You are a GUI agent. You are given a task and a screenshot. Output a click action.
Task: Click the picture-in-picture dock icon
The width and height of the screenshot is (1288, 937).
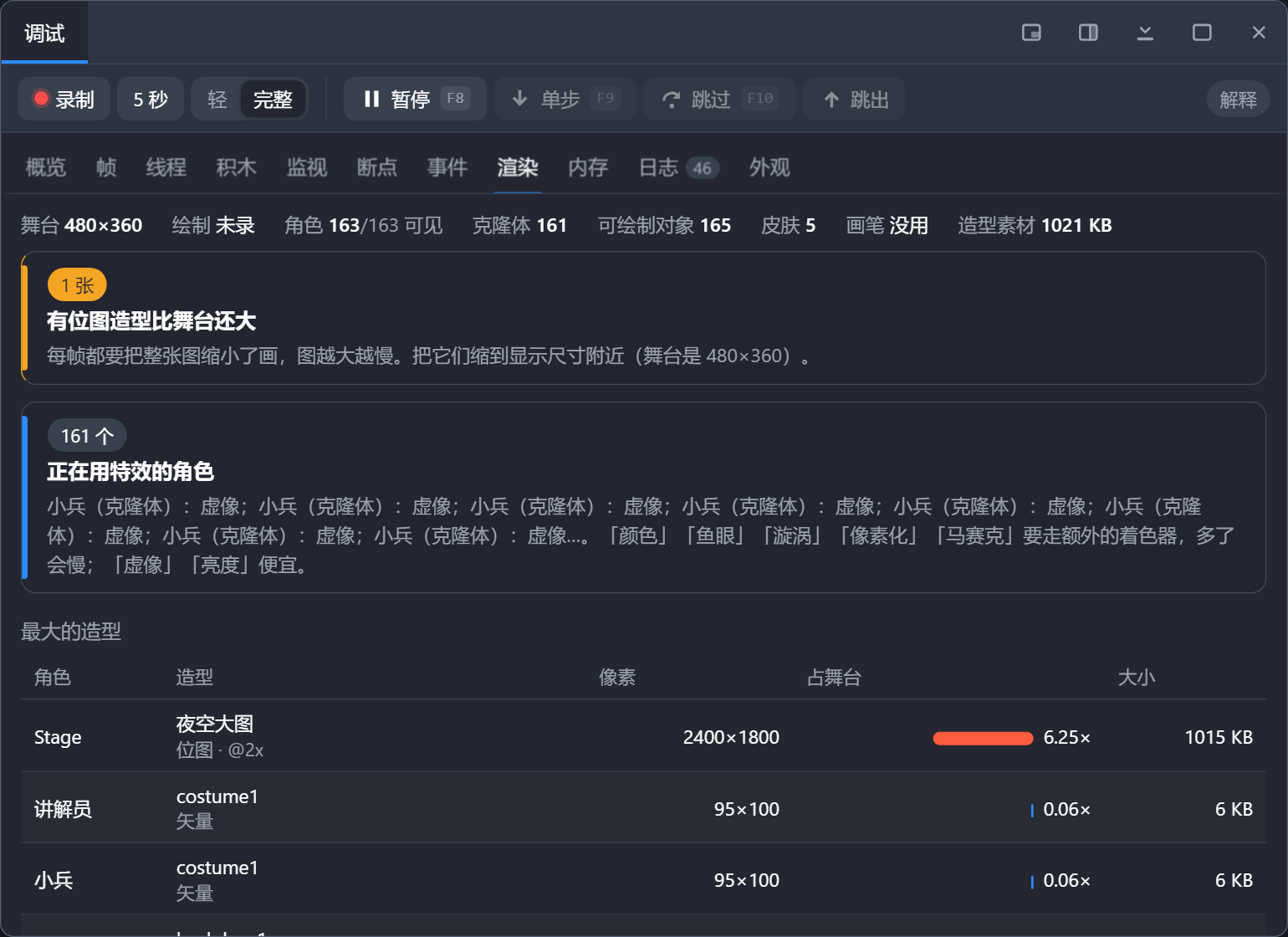coord(1031,33)
